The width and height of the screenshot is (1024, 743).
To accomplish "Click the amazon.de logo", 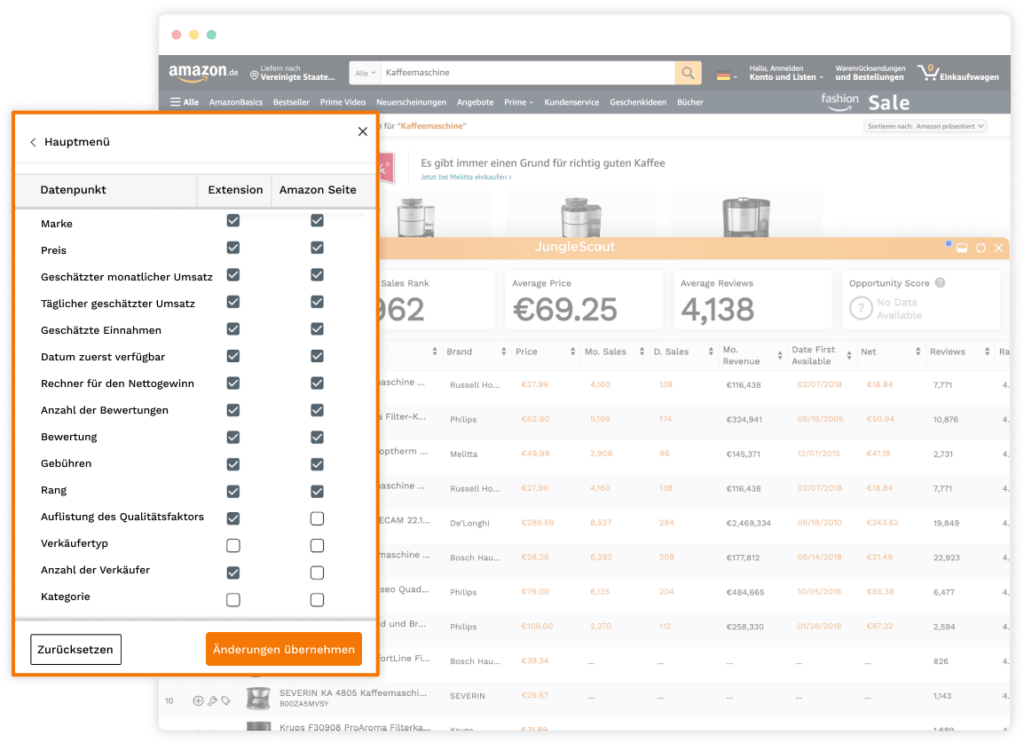I will pos(203,73).
